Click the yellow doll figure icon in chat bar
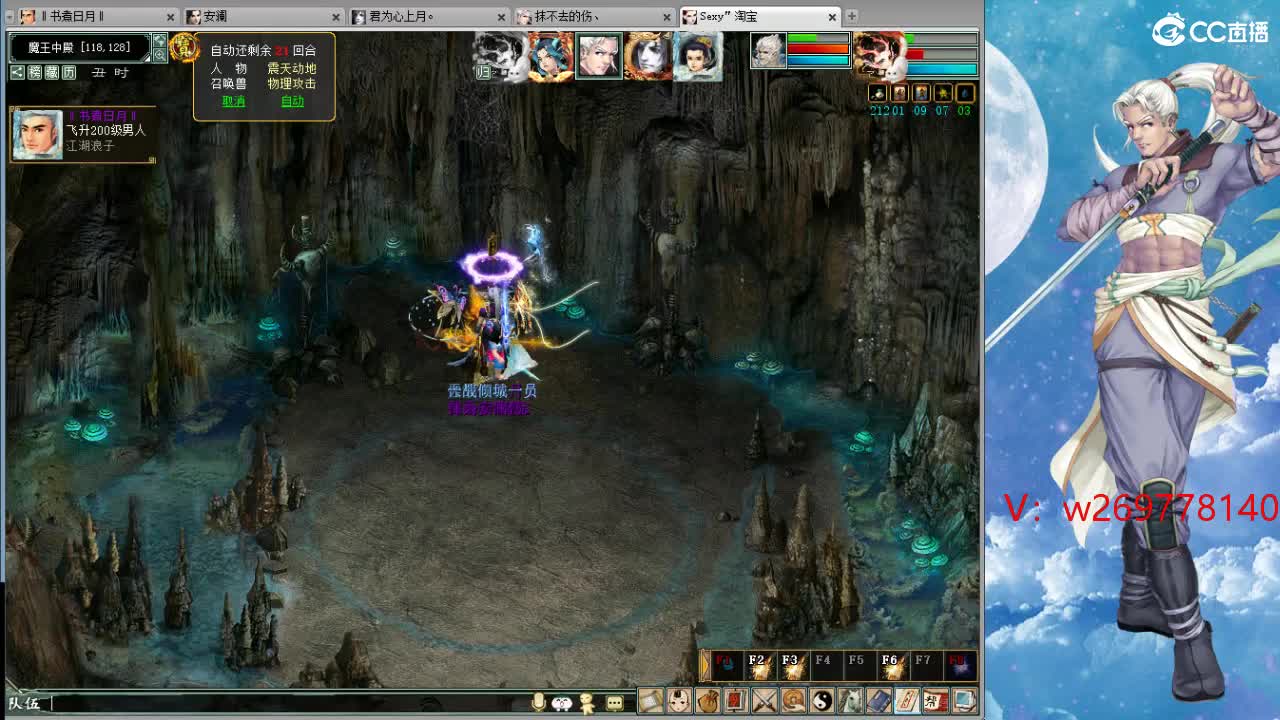Screen dimensions: 1280x720 588,703
